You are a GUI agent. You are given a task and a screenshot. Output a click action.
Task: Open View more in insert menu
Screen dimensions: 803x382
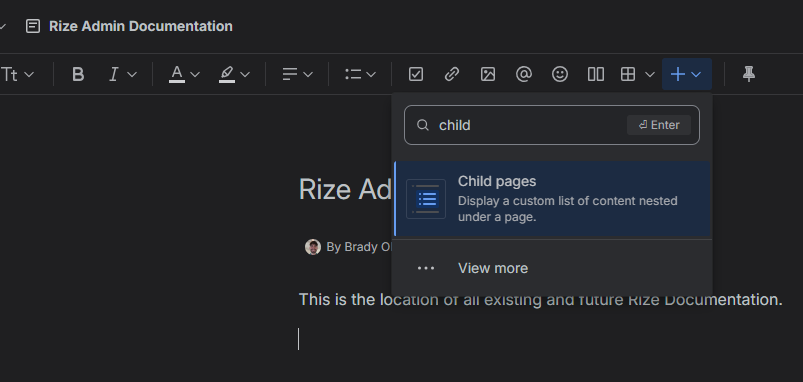point(552,268)
